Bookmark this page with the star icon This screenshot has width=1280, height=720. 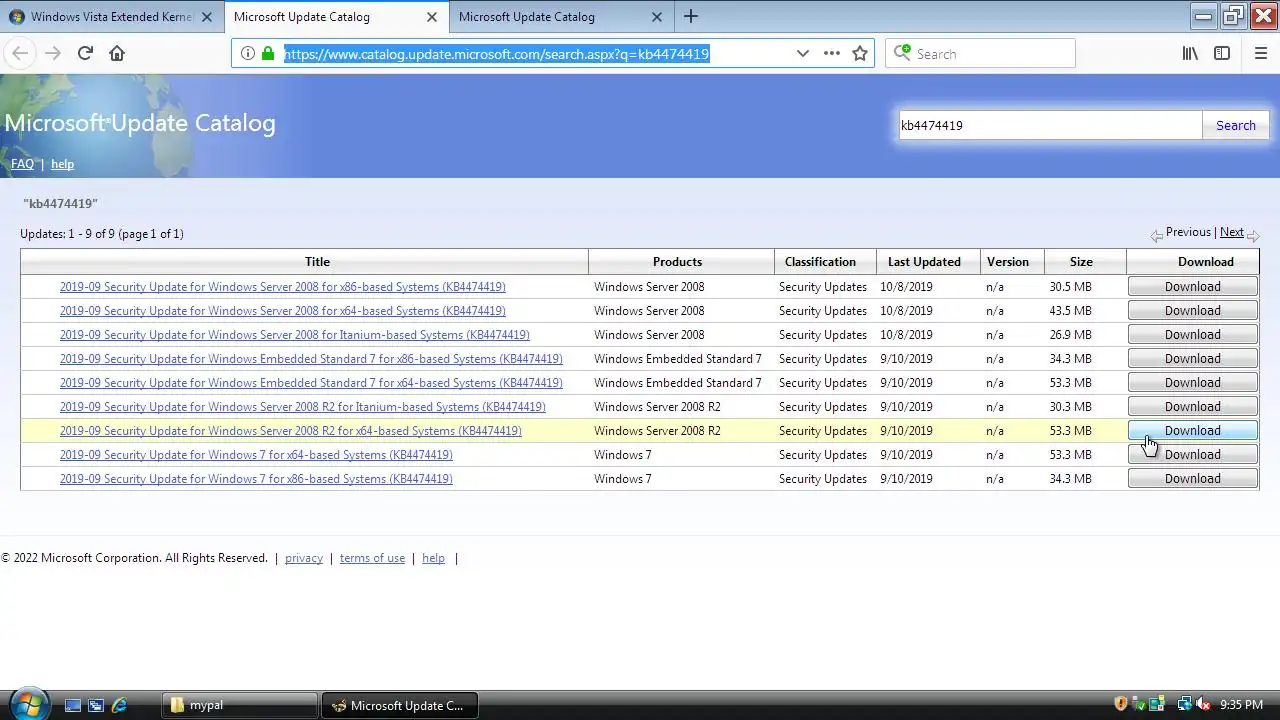[860, 53]
